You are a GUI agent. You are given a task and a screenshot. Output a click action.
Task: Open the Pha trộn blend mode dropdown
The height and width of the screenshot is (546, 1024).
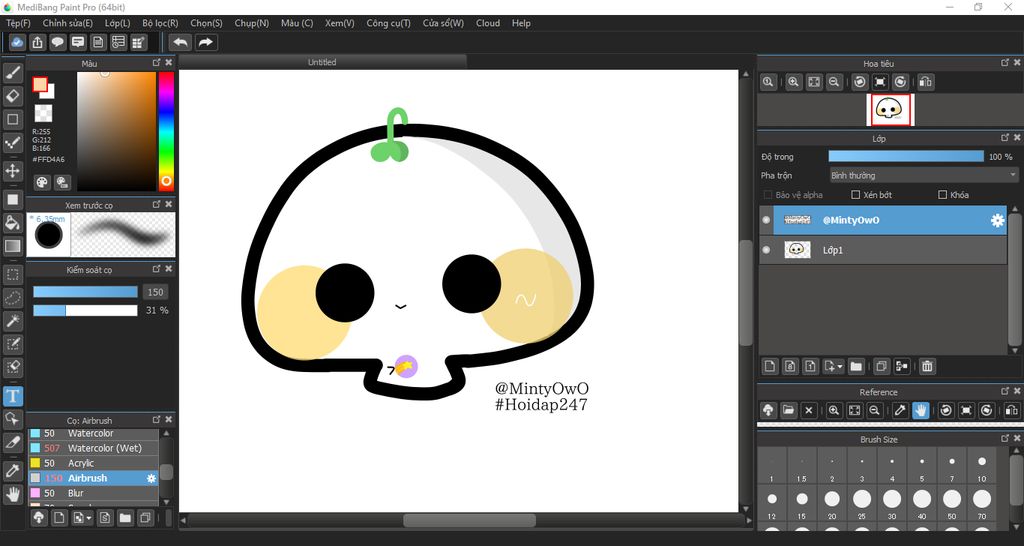923,175
